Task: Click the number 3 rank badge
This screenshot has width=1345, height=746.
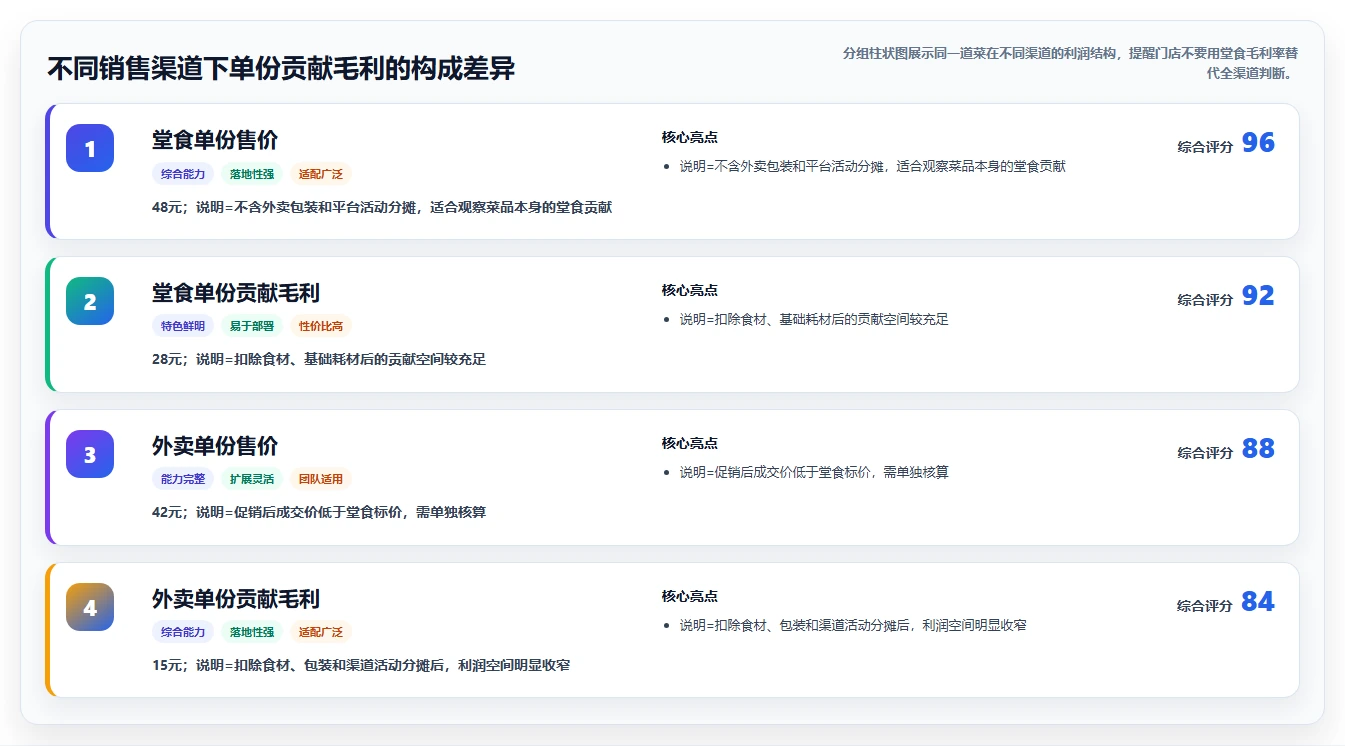Action: (90, 454)
